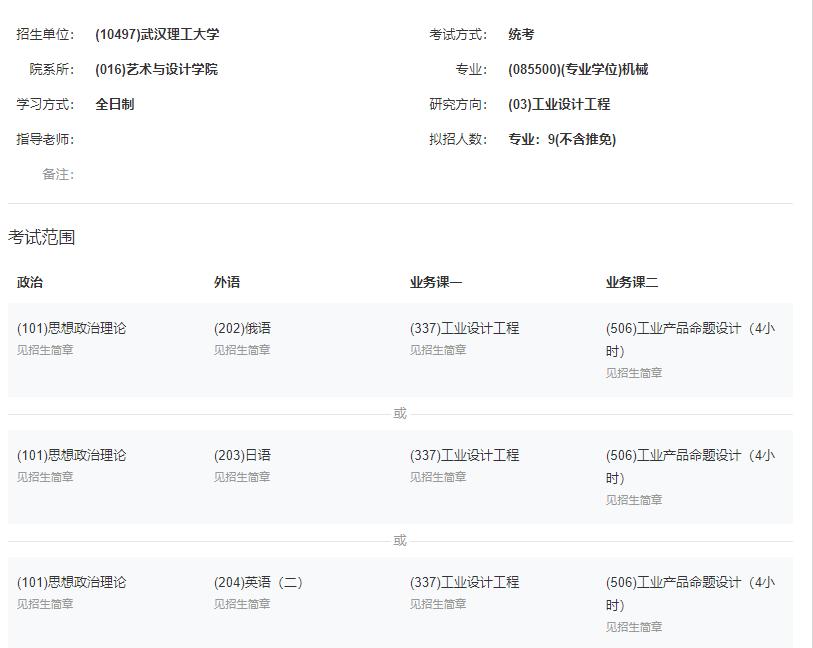This screenshot has height=648, width=813.
Task: Click the enrollment count 专业：9(不含推免)
Action: [562, 139]
